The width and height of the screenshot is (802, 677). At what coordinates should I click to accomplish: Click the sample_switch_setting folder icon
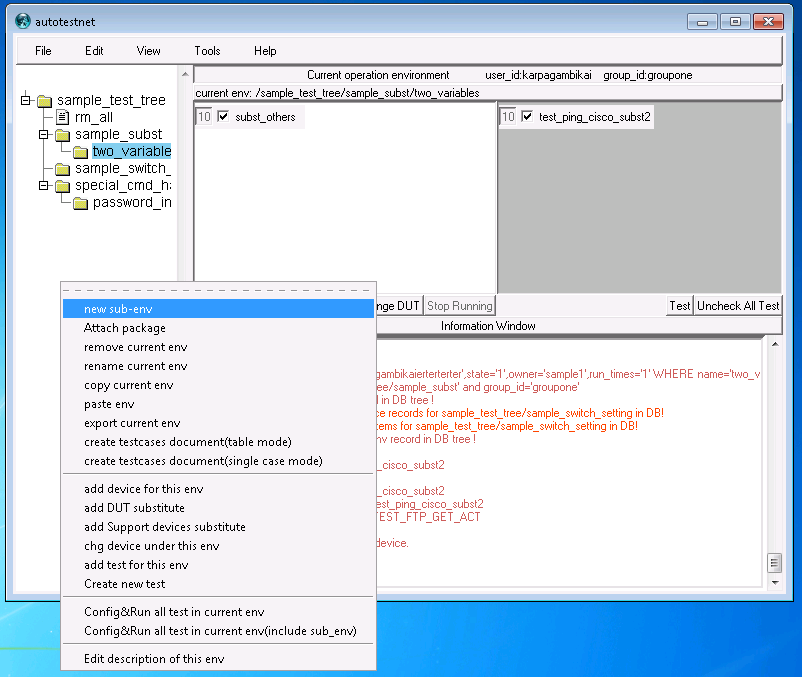[x=62, y=169]
